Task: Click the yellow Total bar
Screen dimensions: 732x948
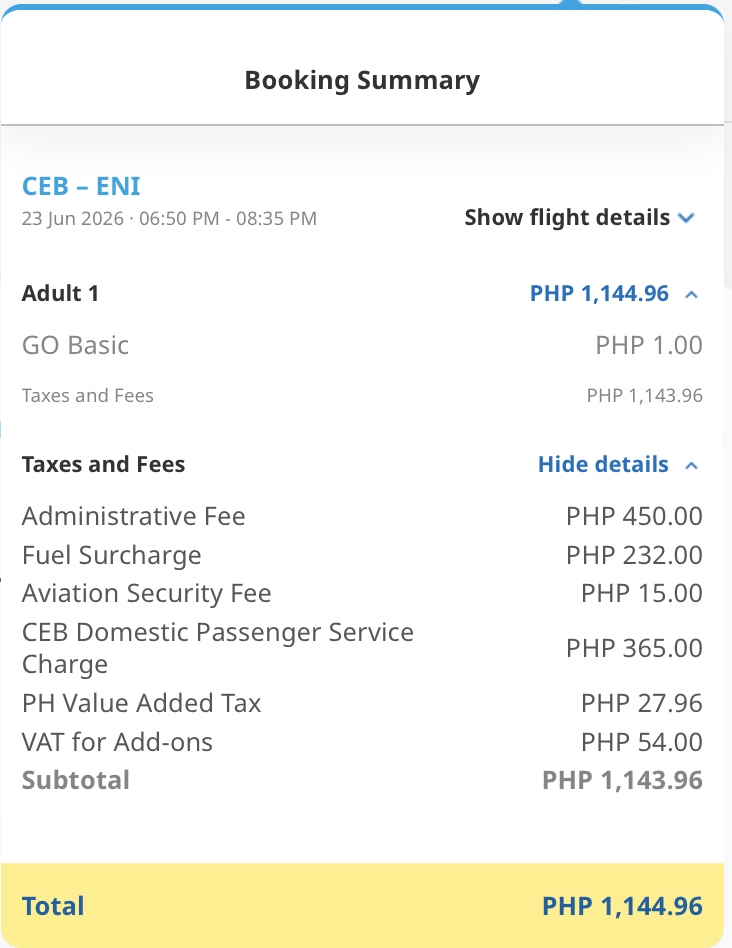Action: coord(362,905)
